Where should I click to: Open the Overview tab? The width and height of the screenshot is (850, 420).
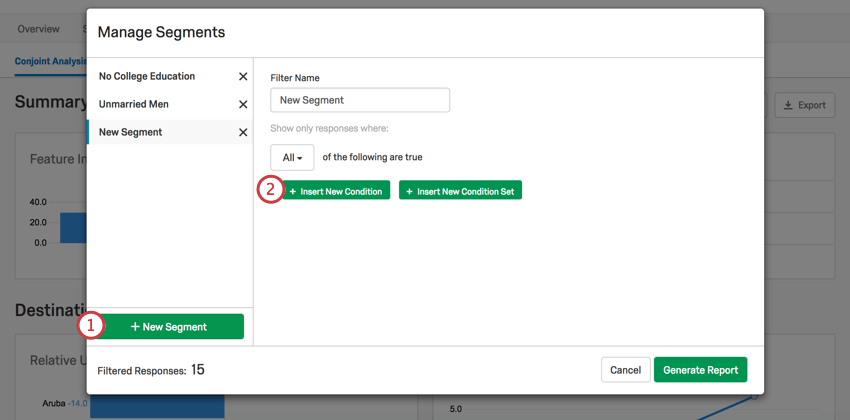coord(38,29)
